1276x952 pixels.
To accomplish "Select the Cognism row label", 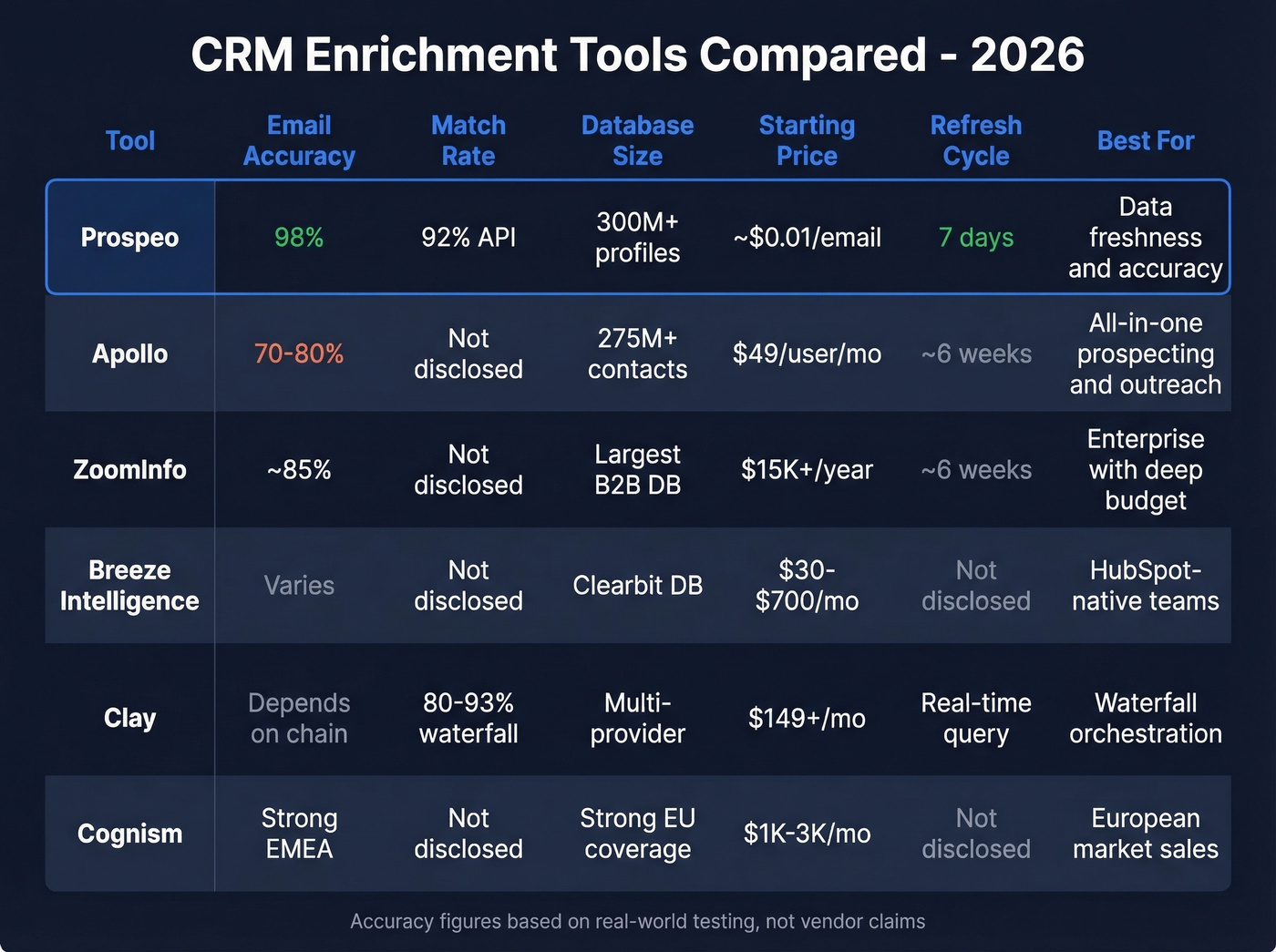I will click(129, 834).
